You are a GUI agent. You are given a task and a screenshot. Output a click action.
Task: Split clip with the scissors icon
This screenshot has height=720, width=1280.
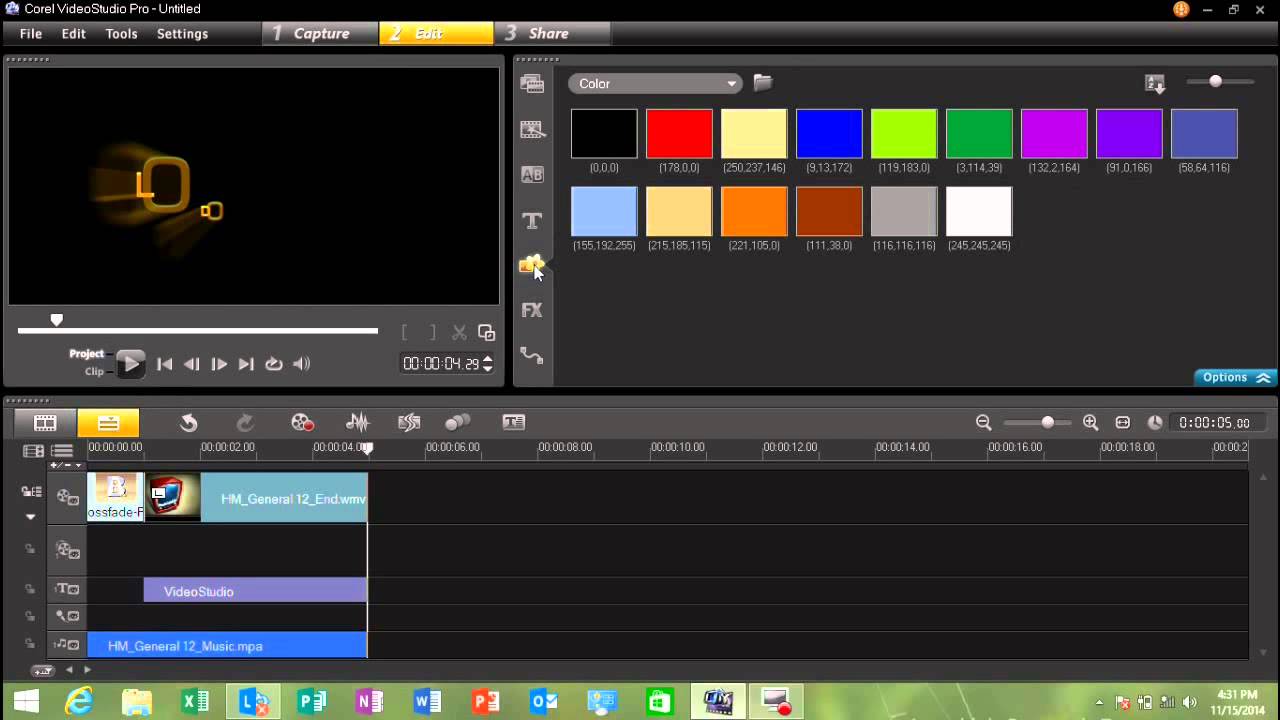(459, 332)
